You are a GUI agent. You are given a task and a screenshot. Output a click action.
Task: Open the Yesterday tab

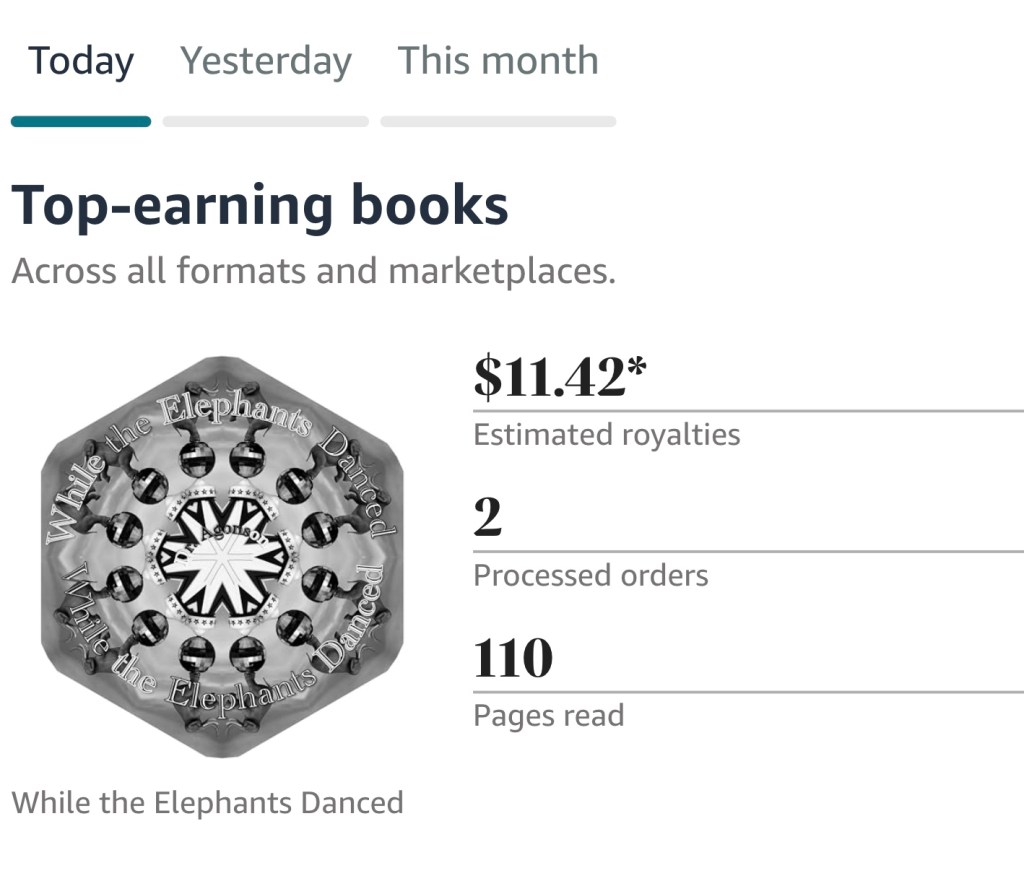pyautogui.click(x=266, y=61)
